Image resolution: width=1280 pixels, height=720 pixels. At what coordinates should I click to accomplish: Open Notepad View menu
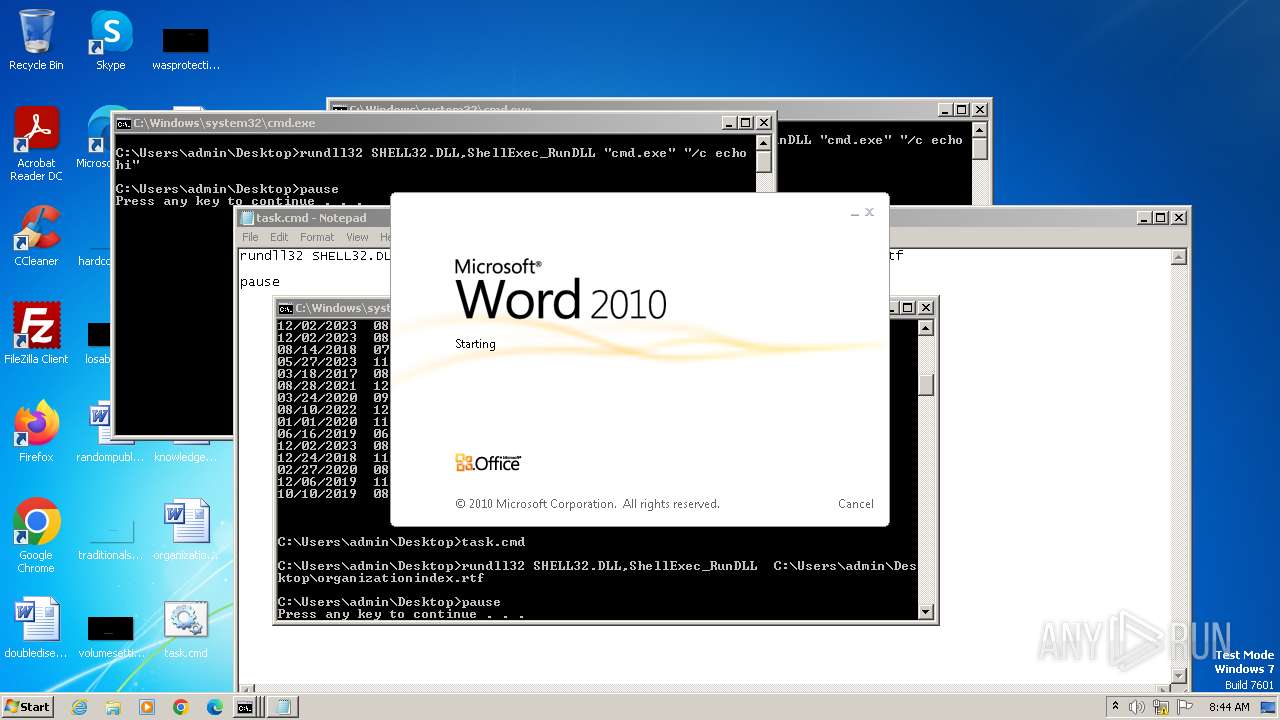pyautogui.click(x=357, y=237)
